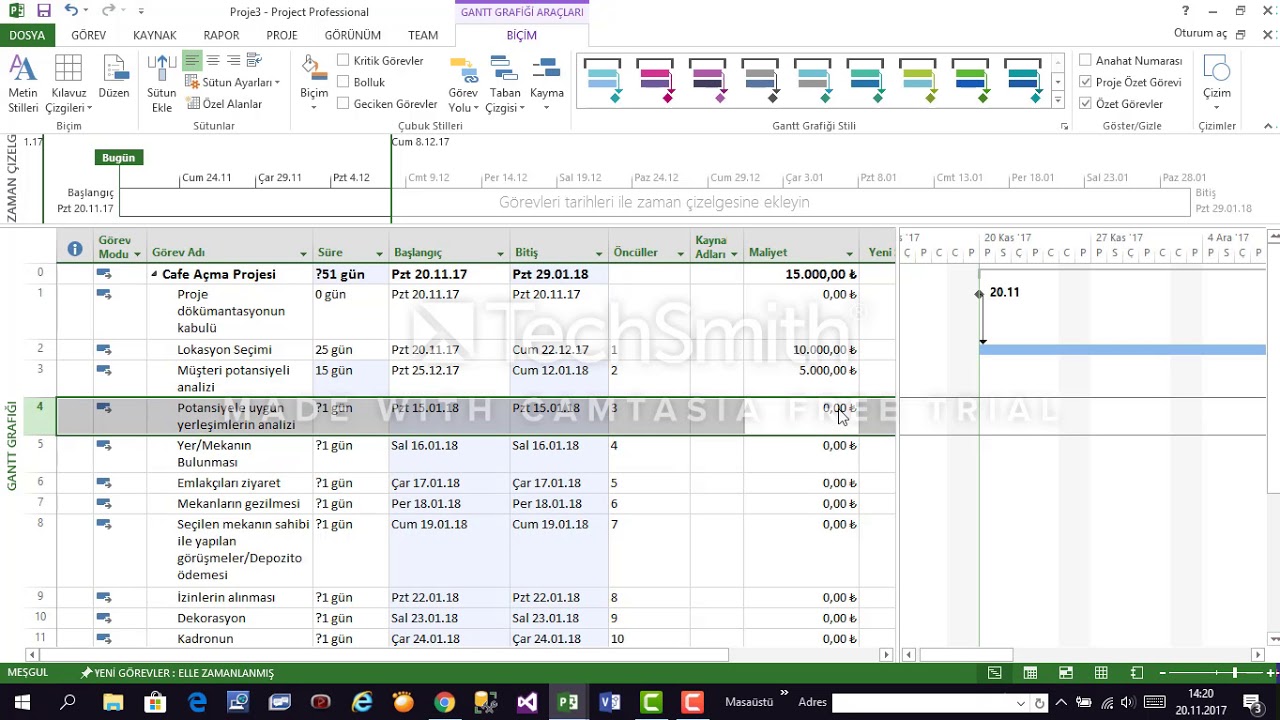Enable the Kritik Görevler checkbox

tap(343, 61)
